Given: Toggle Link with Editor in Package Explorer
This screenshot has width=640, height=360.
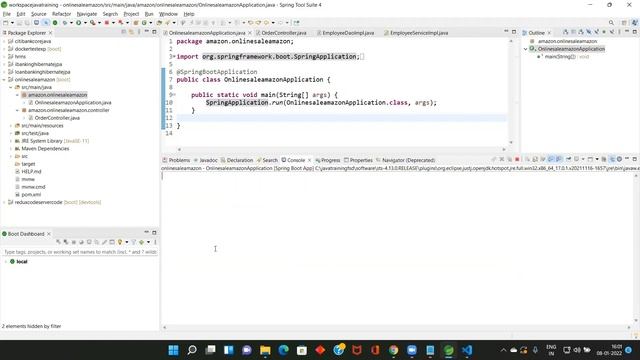Looking at the screenshot, I should pyautogui.click(x=131, y=32).
